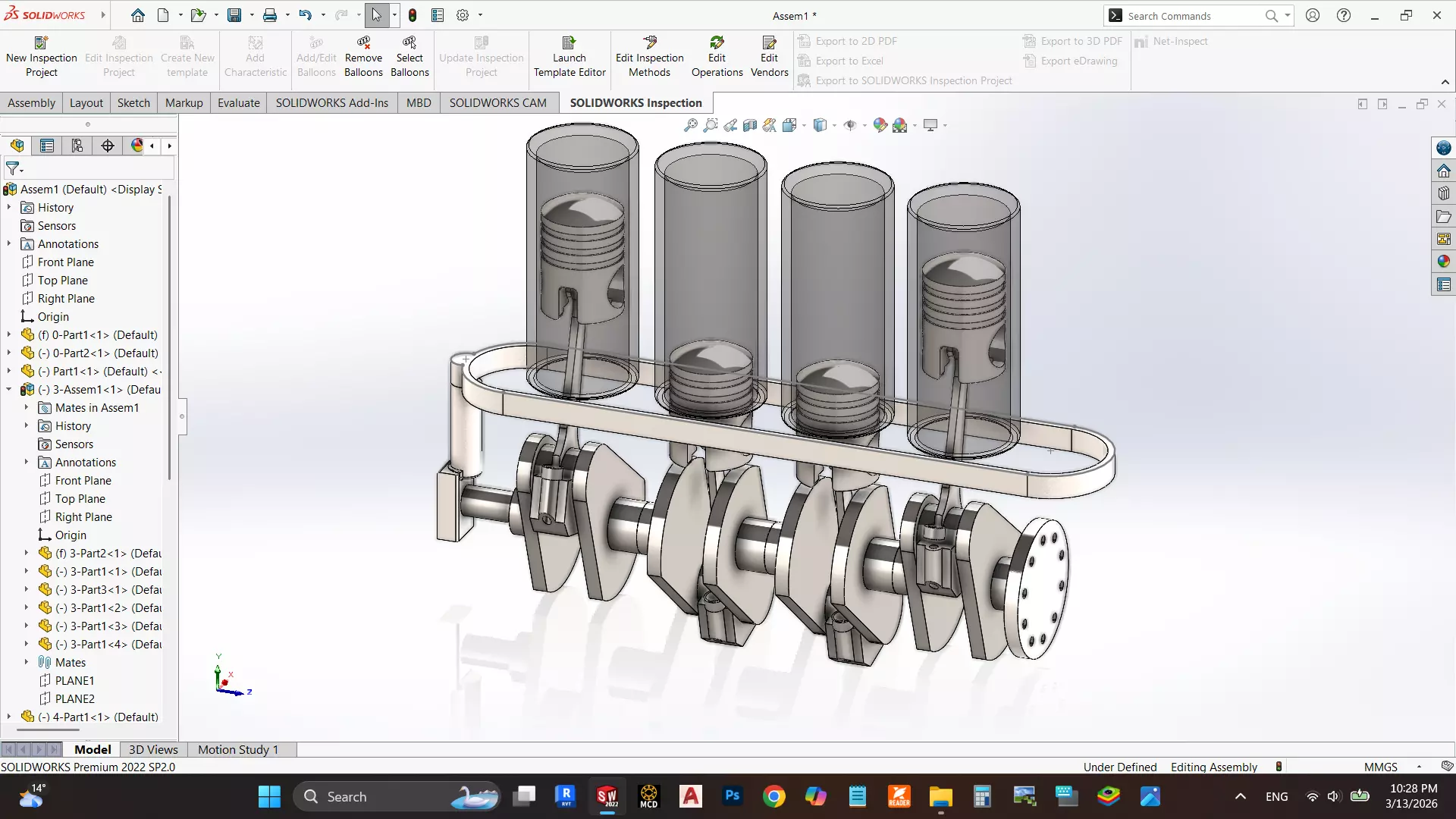This screenshot has width=1456, height=819.
Task: Click Launch Template Editor
Action: click(569, 57)
